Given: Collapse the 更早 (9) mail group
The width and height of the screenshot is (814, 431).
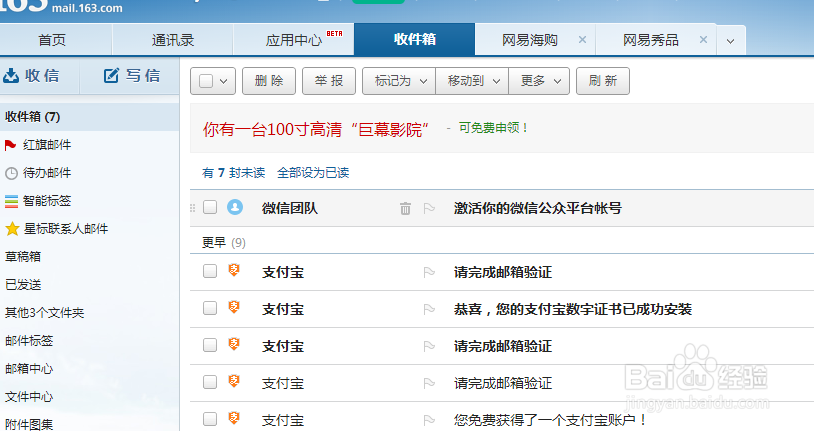Looking at the screenshot, I should (224, 243).
